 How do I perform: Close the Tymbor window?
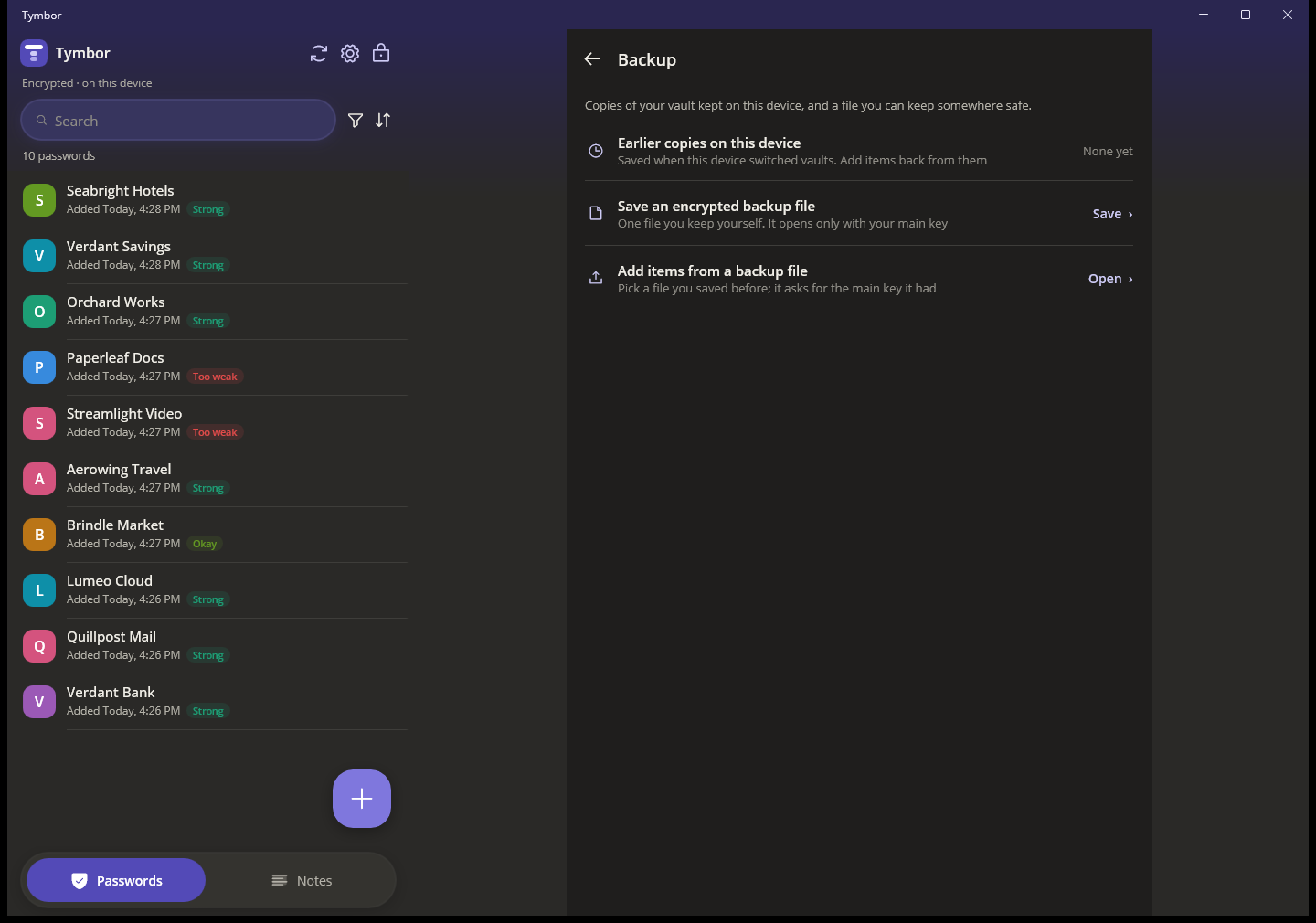[x=1288, y=15]
